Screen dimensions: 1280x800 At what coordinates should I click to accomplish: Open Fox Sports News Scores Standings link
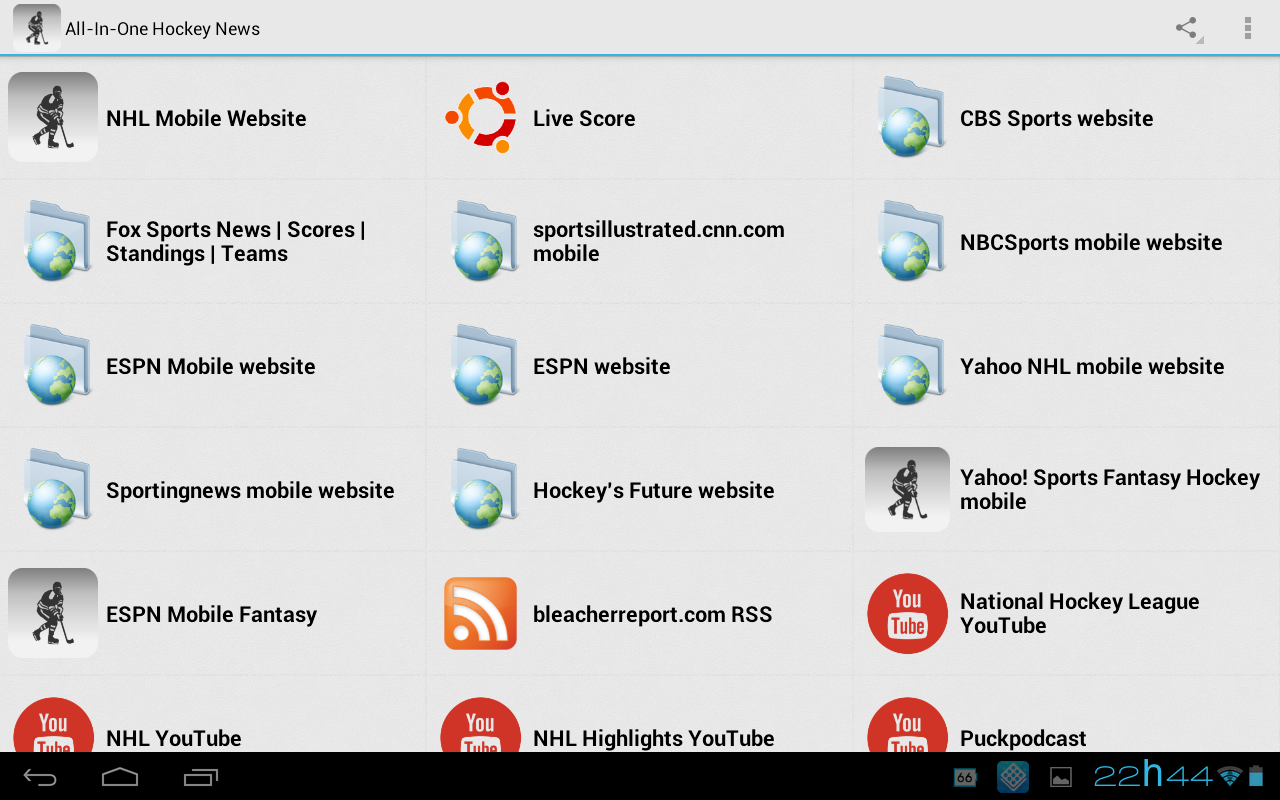pyautogui.click(x=235, y=242)
